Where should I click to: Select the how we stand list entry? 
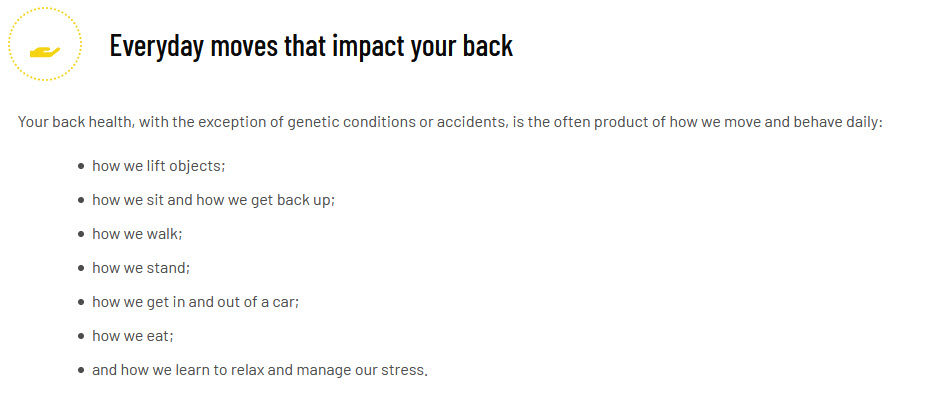tap(141, 268)
